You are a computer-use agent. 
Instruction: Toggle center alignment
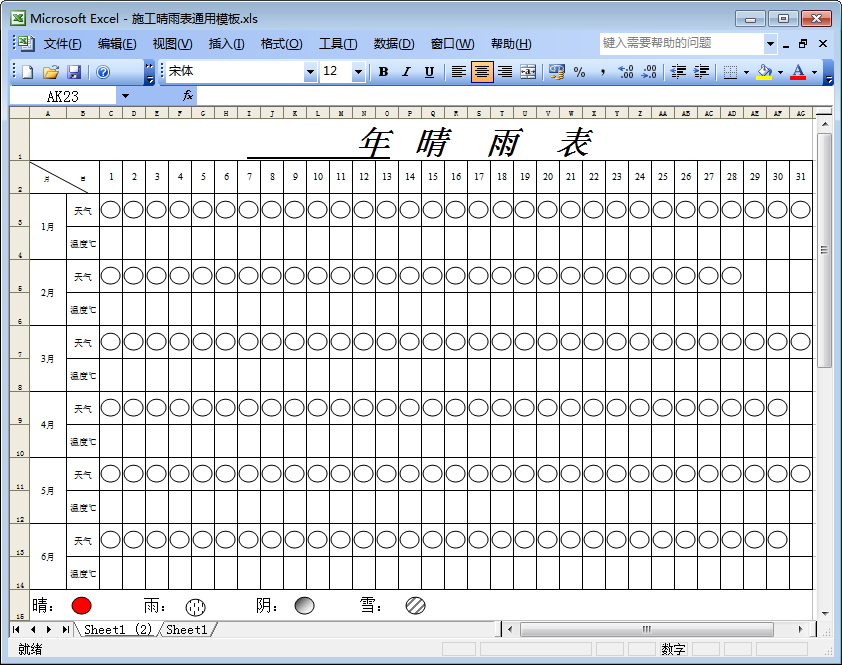click(482, 72)
